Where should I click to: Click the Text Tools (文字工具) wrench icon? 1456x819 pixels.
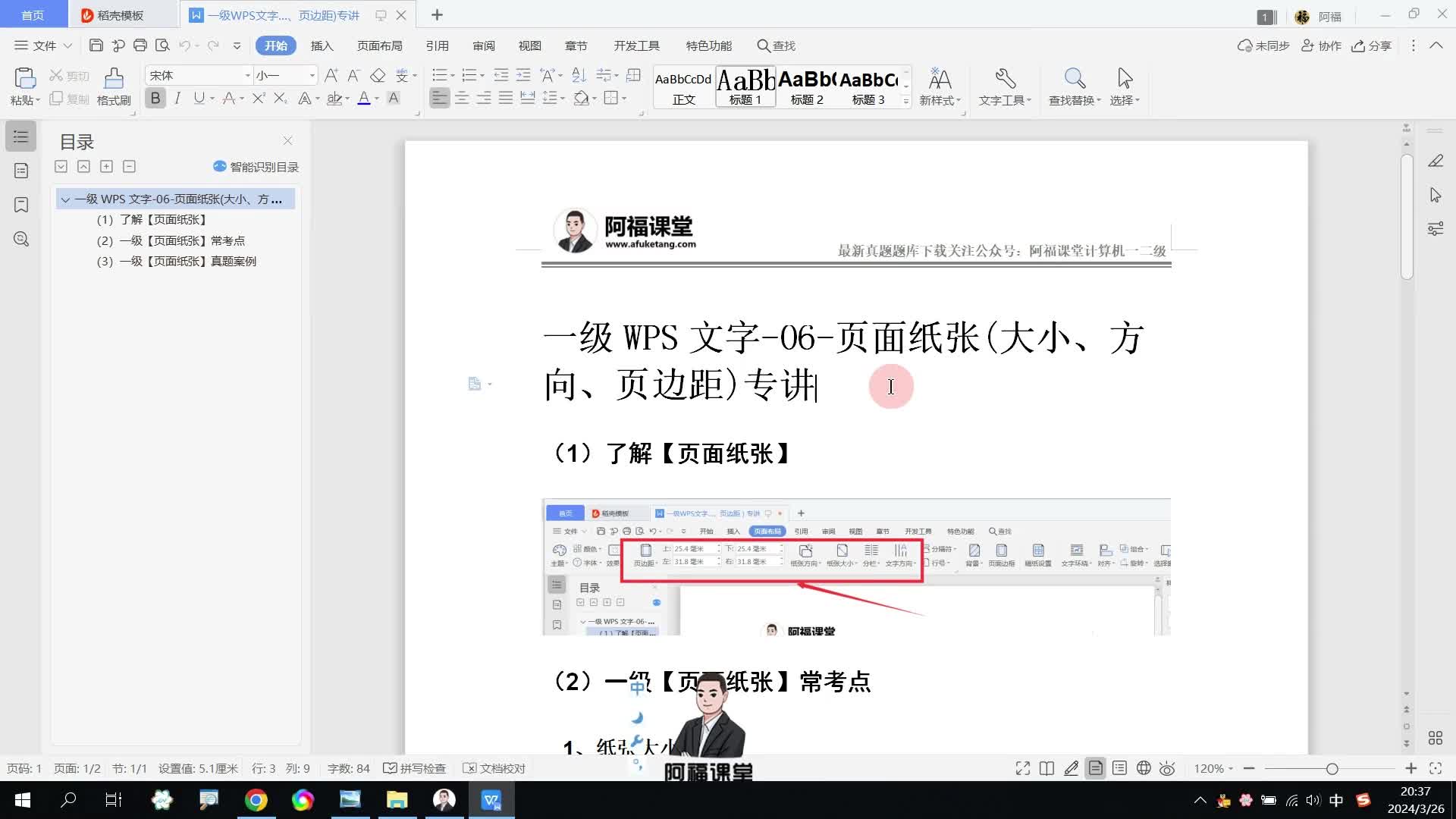point(1005,79)
